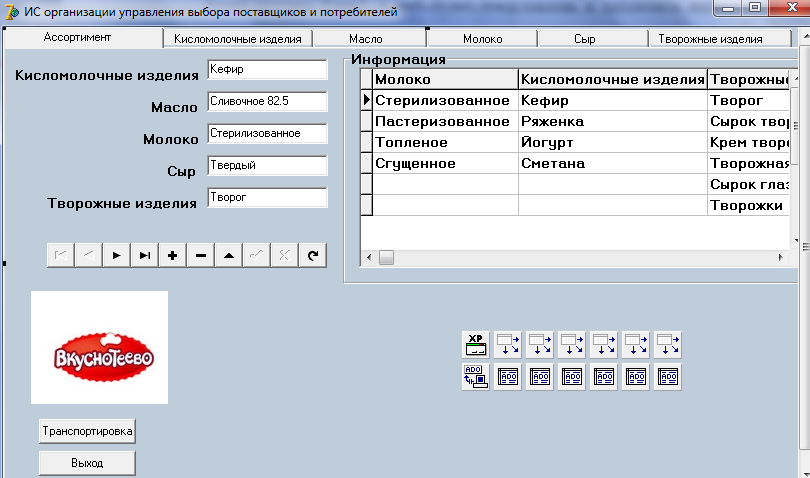Insert new record with plus button

[x=173, y=255]
